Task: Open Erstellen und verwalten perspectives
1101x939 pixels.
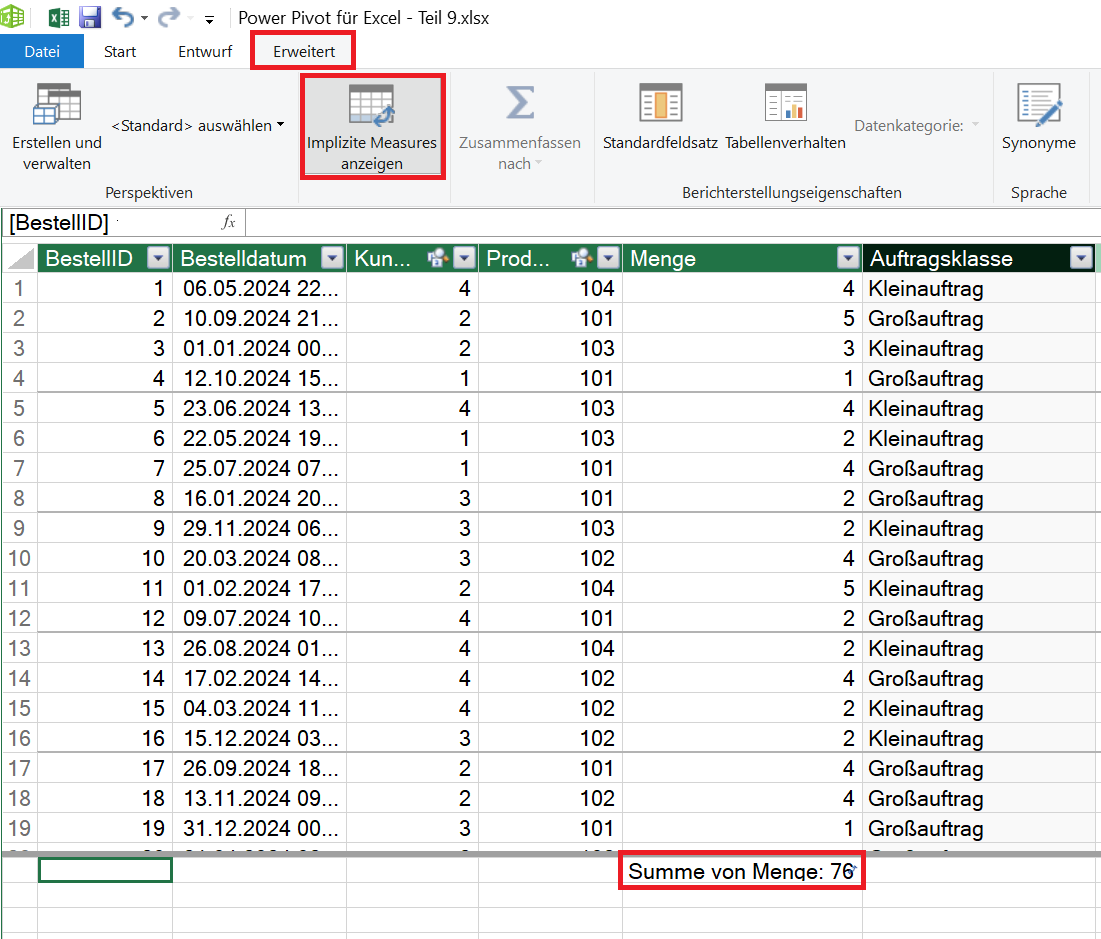Action: 57,126
